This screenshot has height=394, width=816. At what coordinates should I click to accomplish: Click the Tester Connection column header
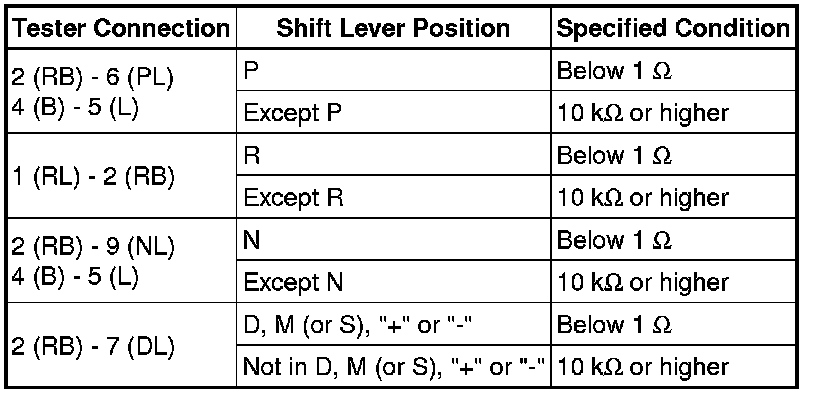[121, 29]
